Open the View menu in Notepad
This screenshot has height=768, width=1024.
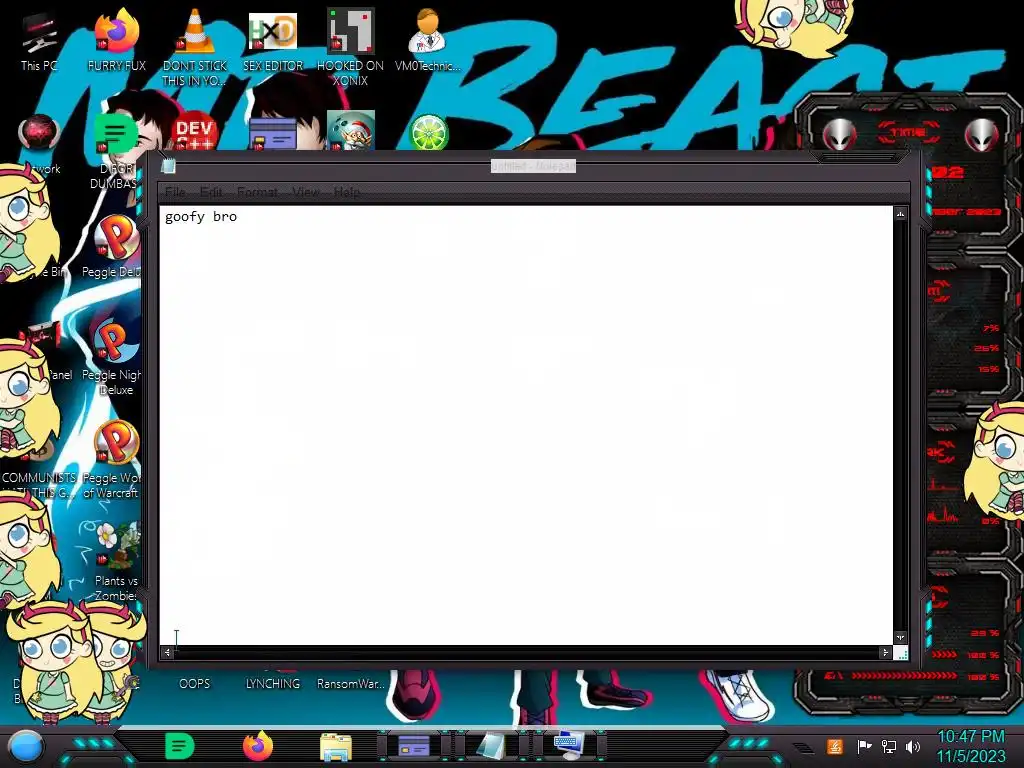click(x=306, y=192)
